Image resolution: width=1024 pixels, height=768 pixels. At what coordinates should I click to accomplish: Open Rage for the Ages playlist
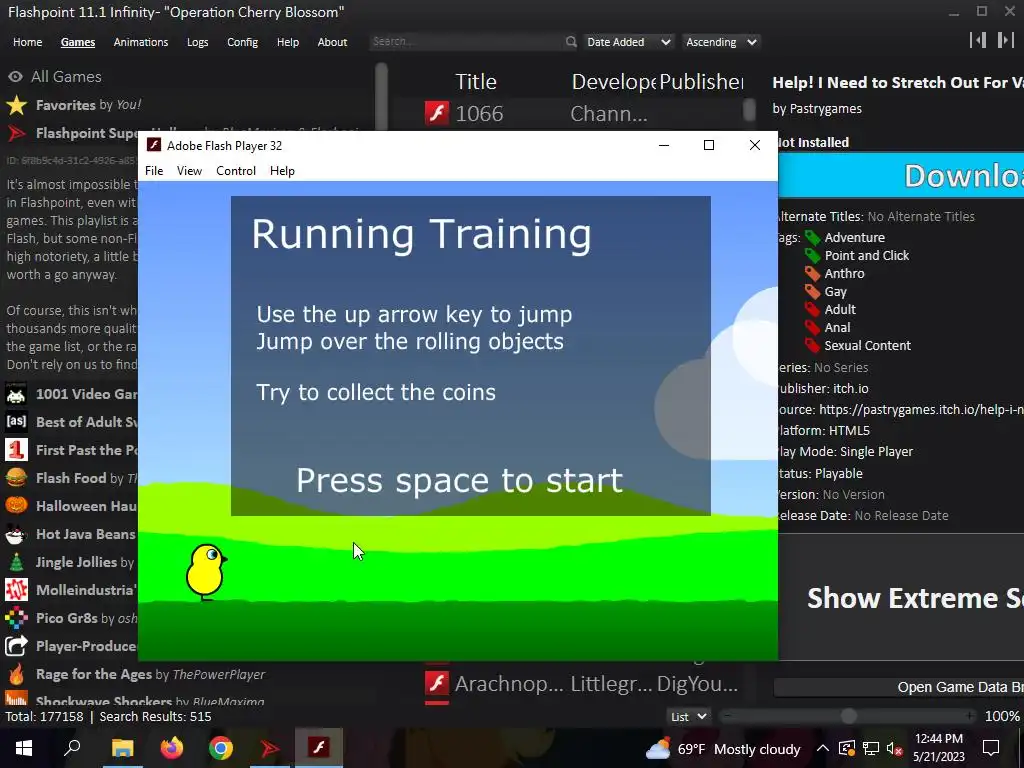click(135, 674)
